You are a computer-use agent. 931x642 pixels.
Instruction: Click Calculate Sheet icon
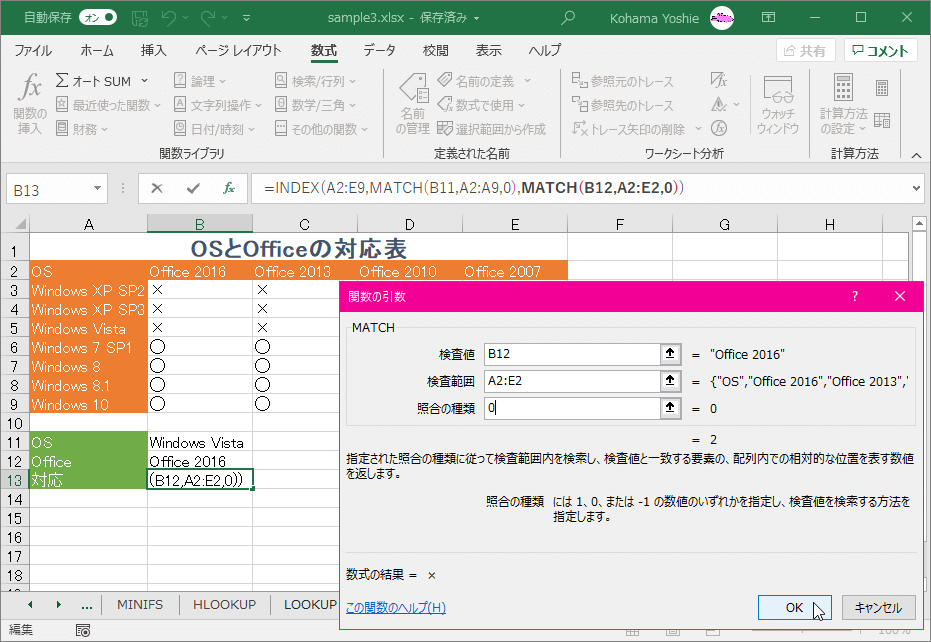point(882,121)
